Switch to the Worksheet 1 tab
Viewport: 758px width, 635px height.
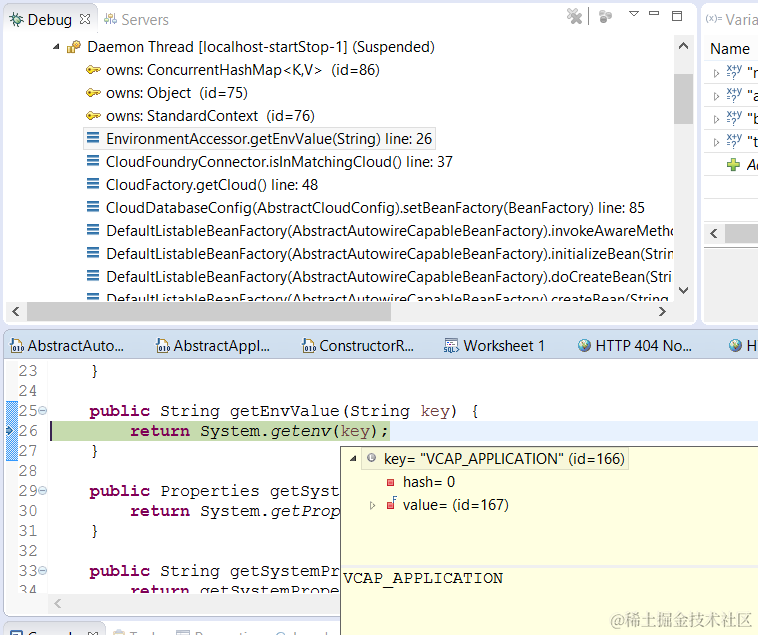[x=495, y=346]
